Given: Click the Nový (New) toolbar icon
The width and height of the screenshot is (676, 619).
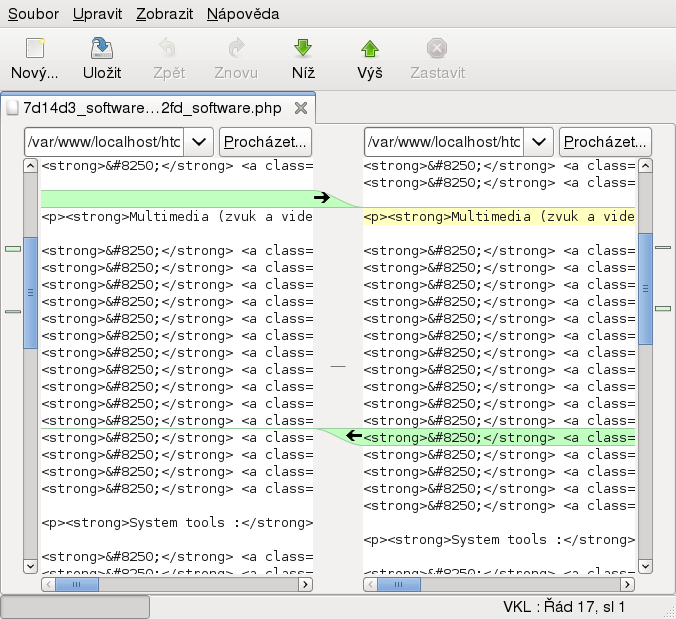Looking at the screenshot, I should coord(35,49).
